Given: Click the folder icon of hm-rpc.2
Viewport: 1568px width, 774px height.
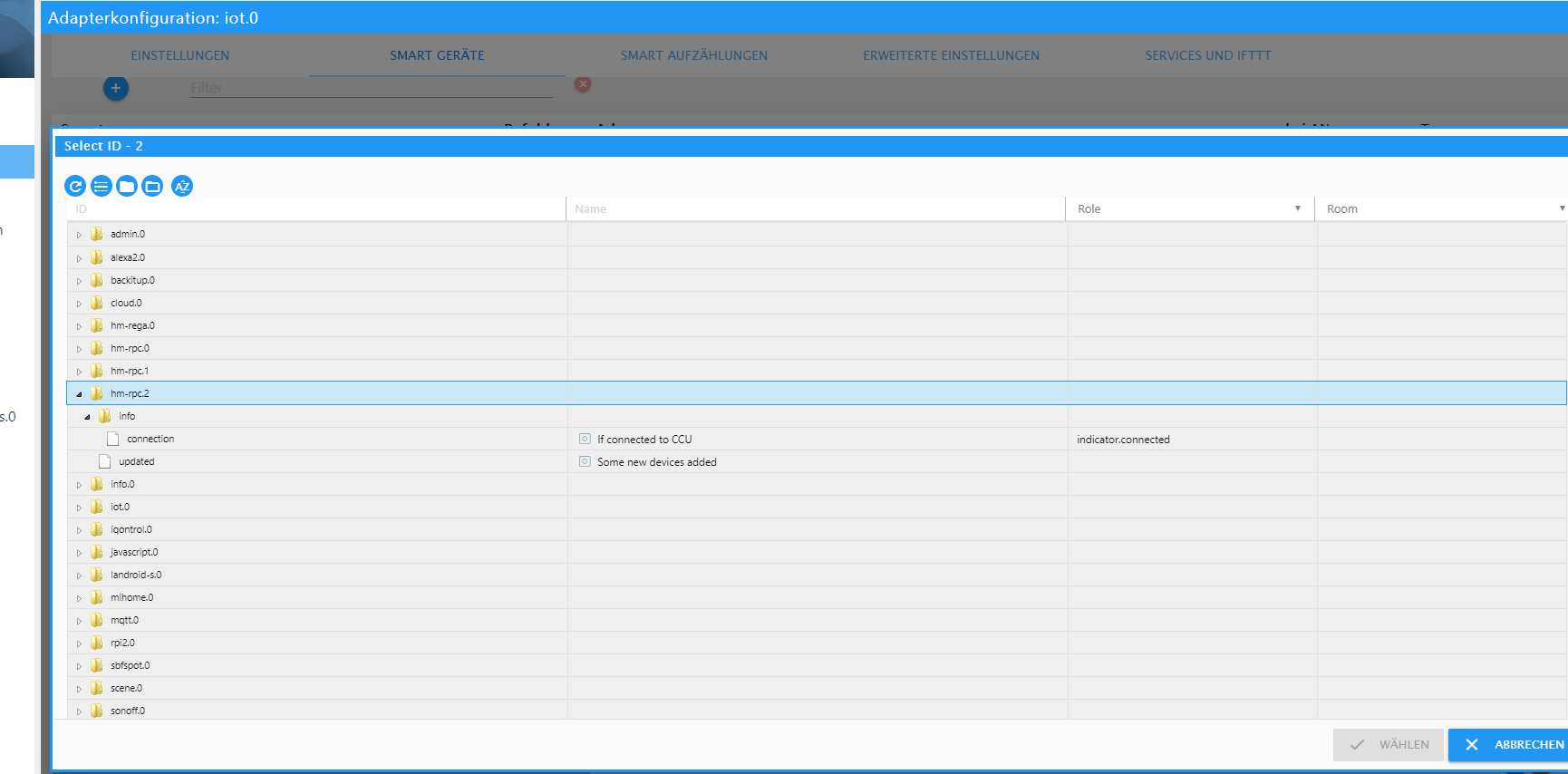Looking at the screenshot, I should 97,393.
